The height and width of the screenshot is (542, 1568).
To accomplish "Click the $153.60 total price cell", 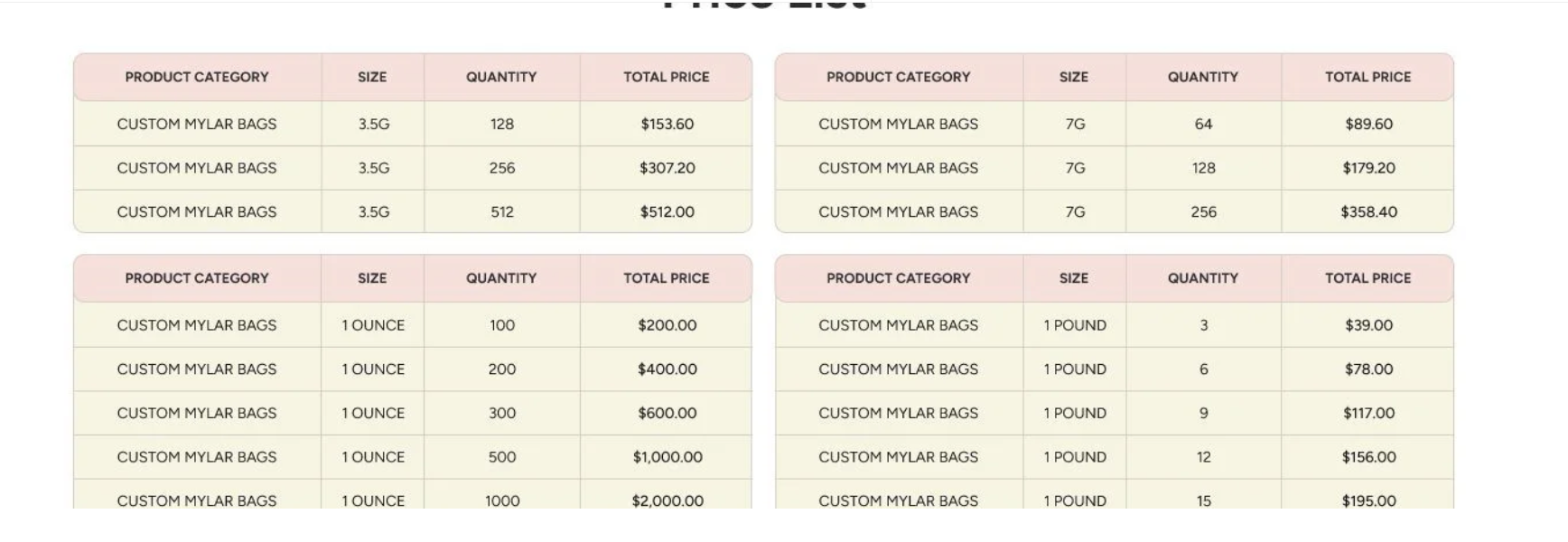I will (667, 124).
